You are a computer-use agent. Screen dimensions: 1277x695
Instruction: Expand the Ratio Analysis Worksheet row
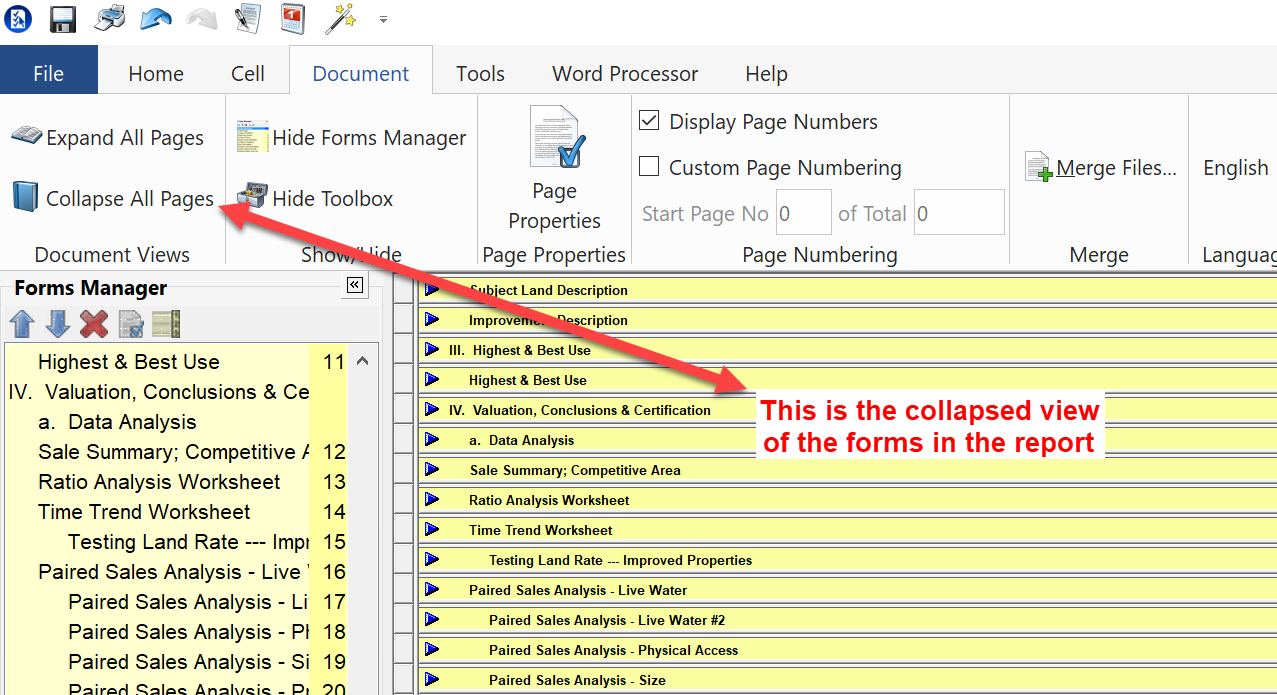click(x=432, y=500)
